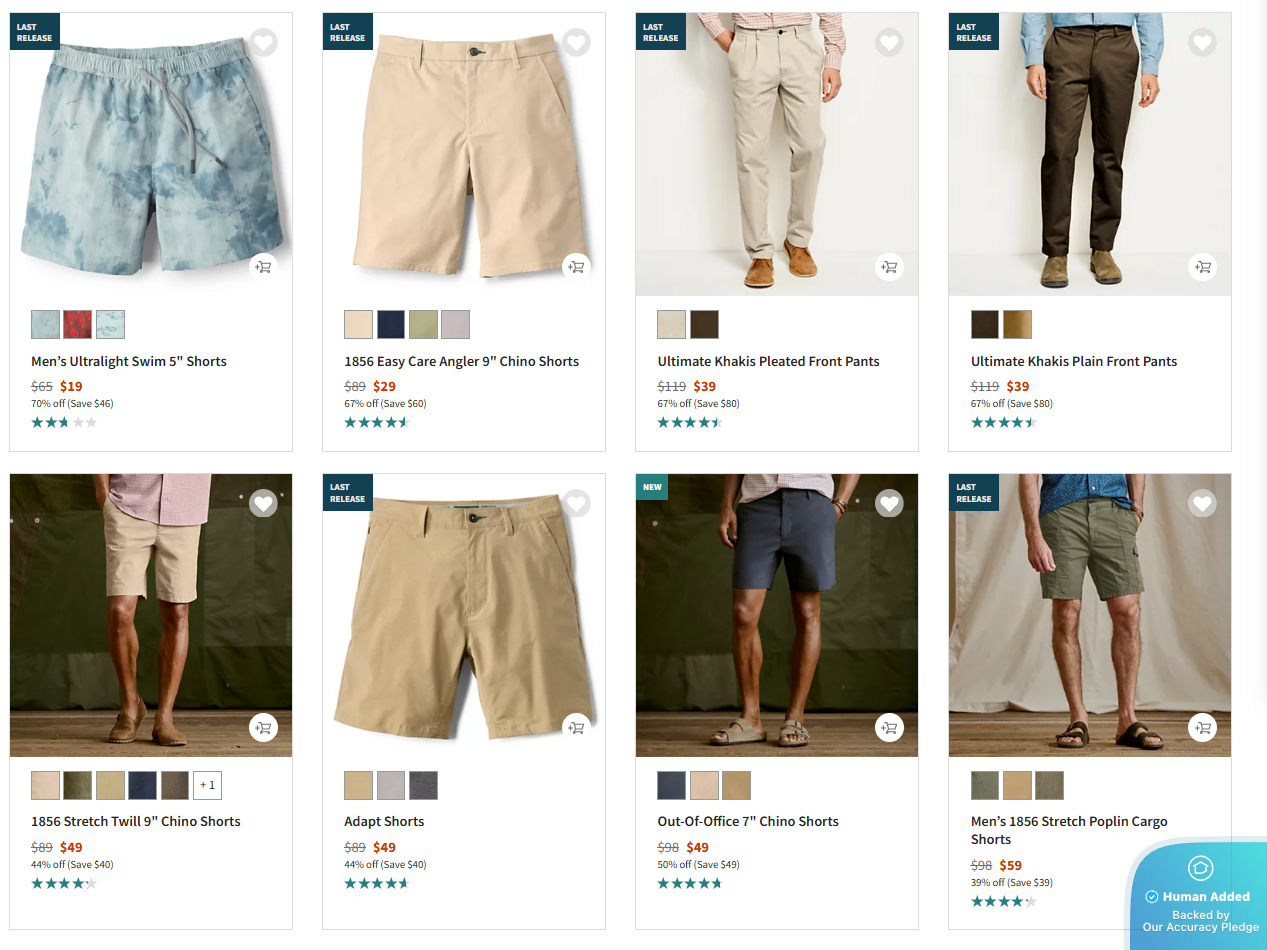The width and height of the screenshot is (1267, 950).
Task: Click the Adapt Shorts product image
Action: pos(464,615)
